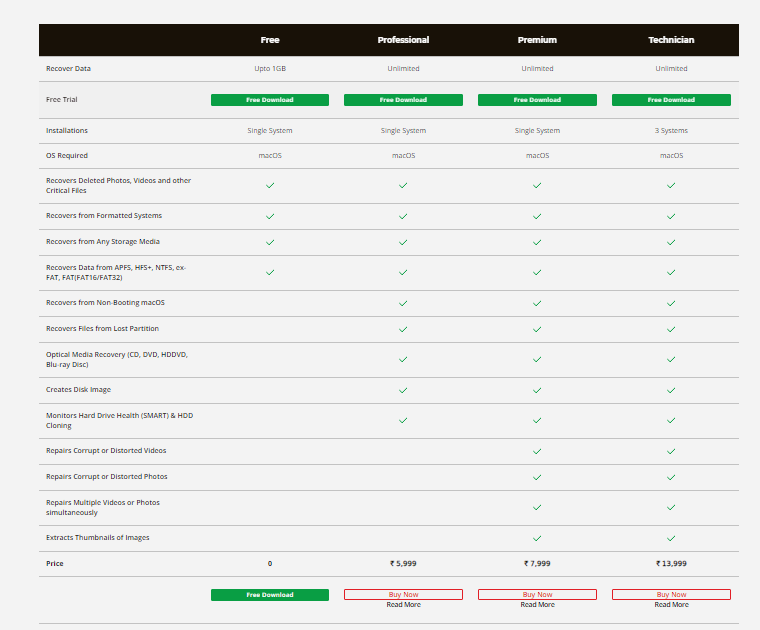Click the Premium checkmark for Repairs Multiple Videos or Photos
This screenshot has width=760, height=630.
[x=537, y=508]
